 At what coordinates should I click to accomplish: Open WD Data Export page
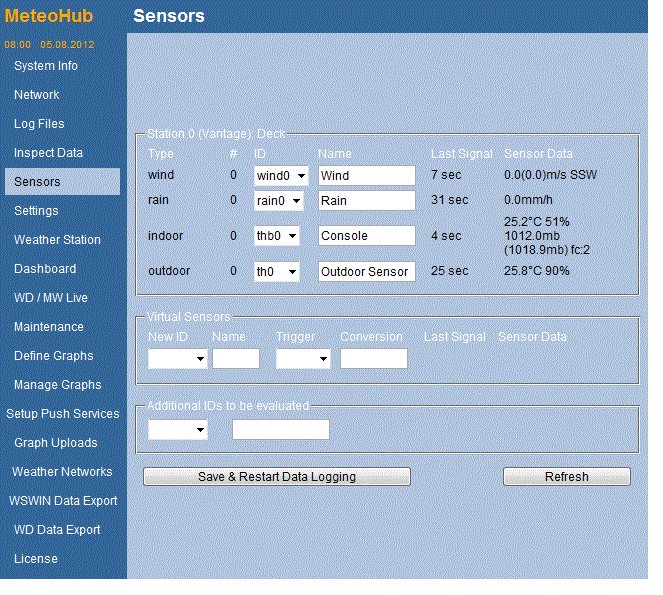pyautogui.click(x=57, y=530)
